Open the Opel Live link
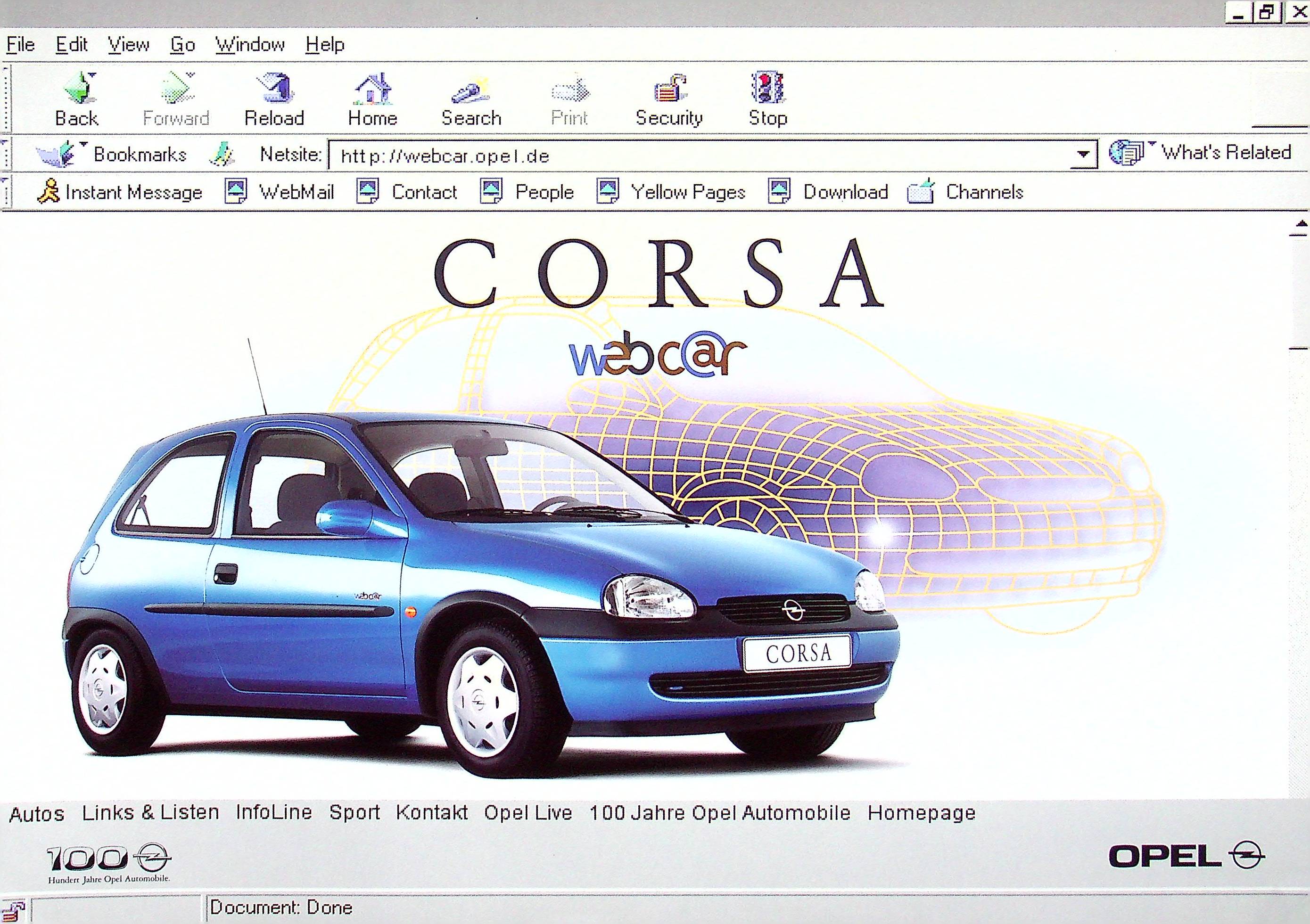 [528, 812]
